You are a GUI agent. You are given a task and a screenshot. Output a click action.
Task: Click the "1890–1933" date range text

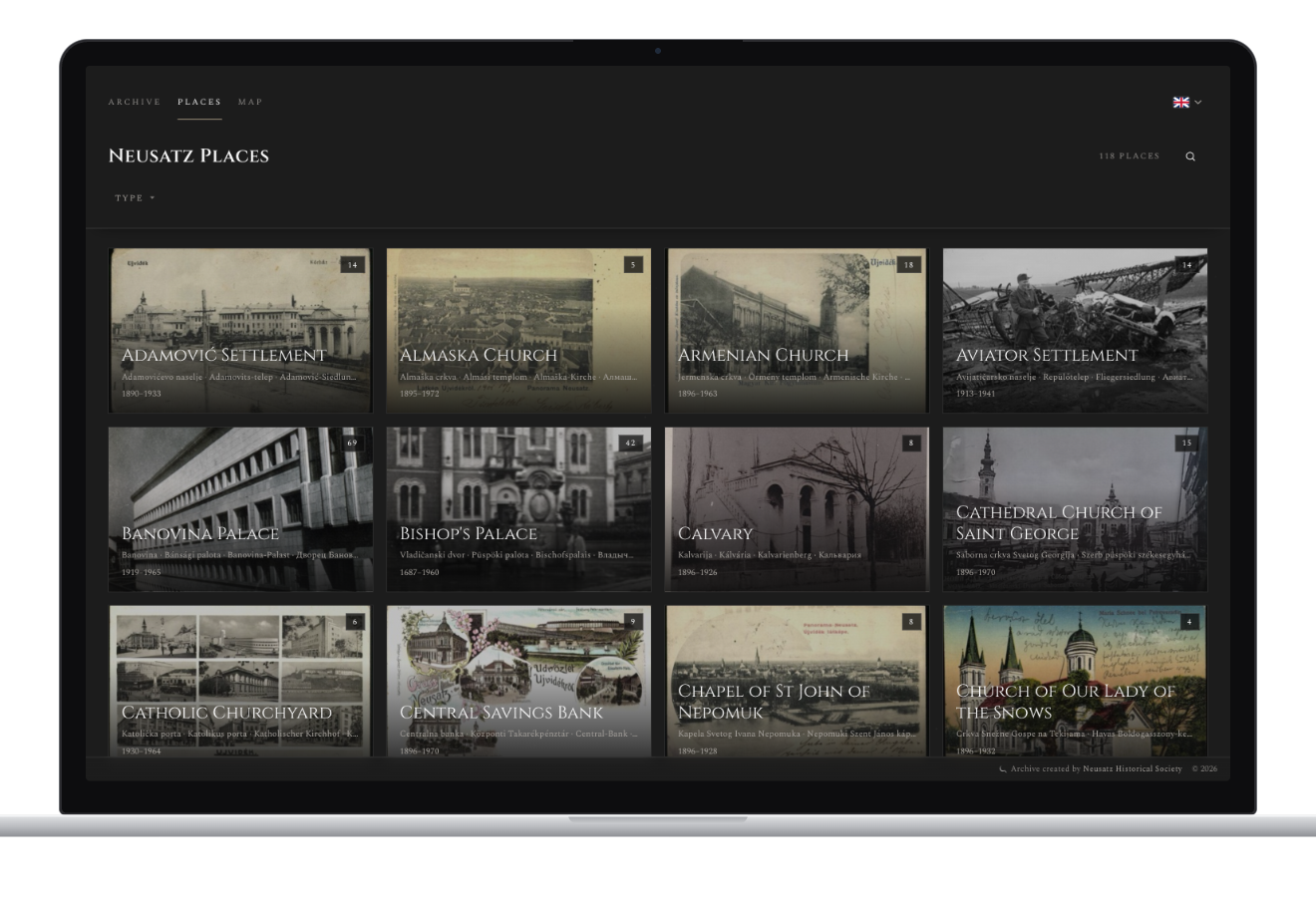(x=142, y=394)
